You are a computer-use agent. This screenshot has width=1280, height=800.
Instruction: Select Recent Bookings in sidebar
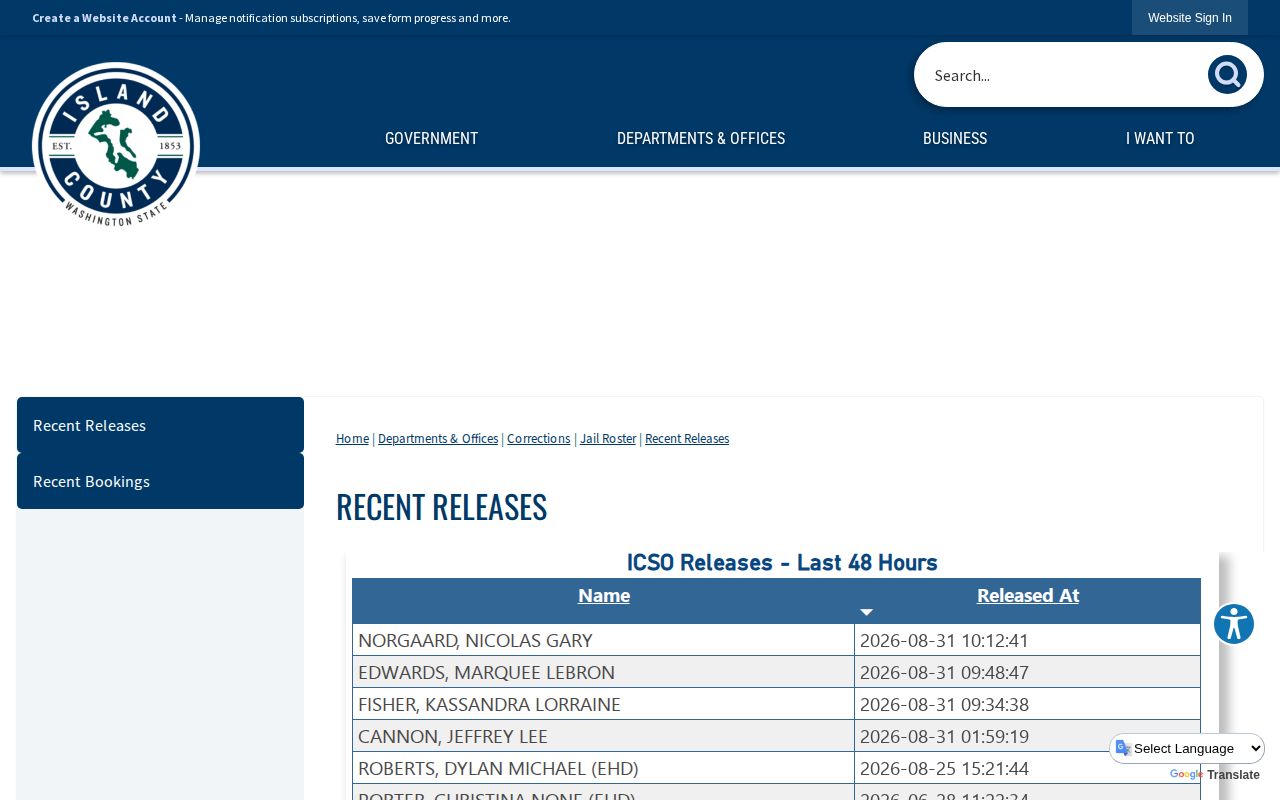click(160, 481)
